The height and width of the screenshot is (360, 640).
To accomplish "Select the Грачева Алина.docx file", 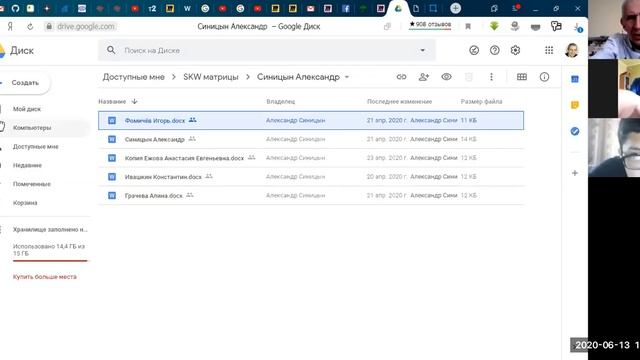I will pos(311,196).
